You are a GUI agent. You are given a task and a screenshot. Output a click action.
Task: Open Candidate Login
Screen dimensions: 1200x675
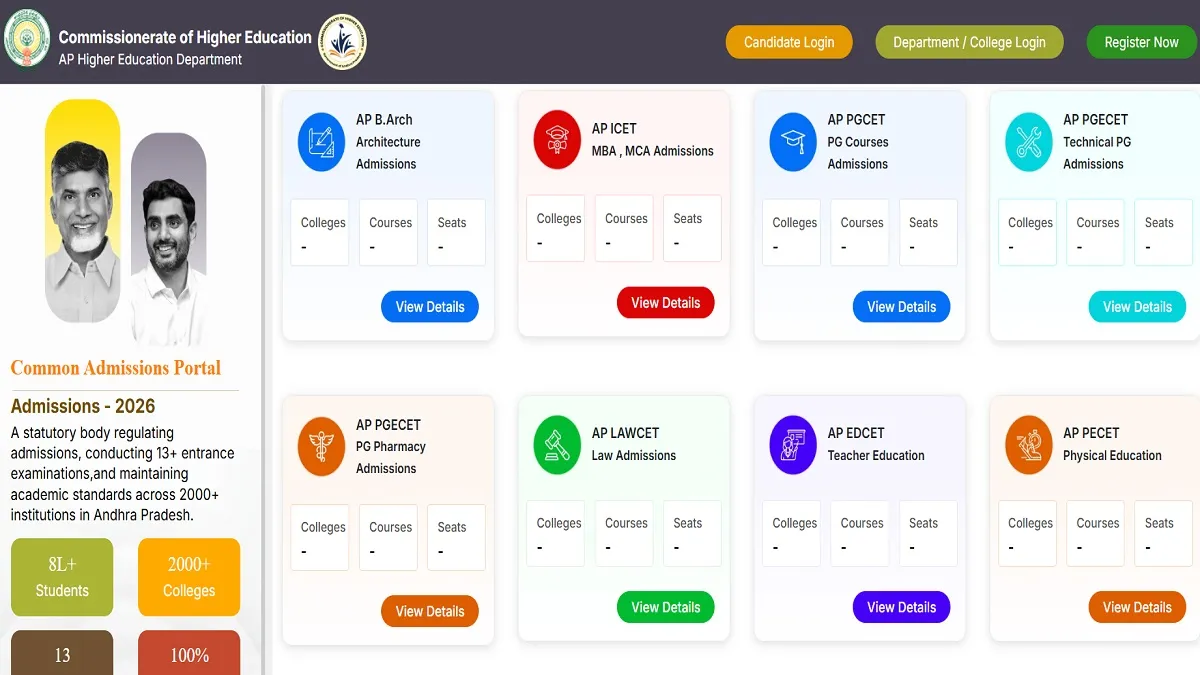[x=789, y=42]
